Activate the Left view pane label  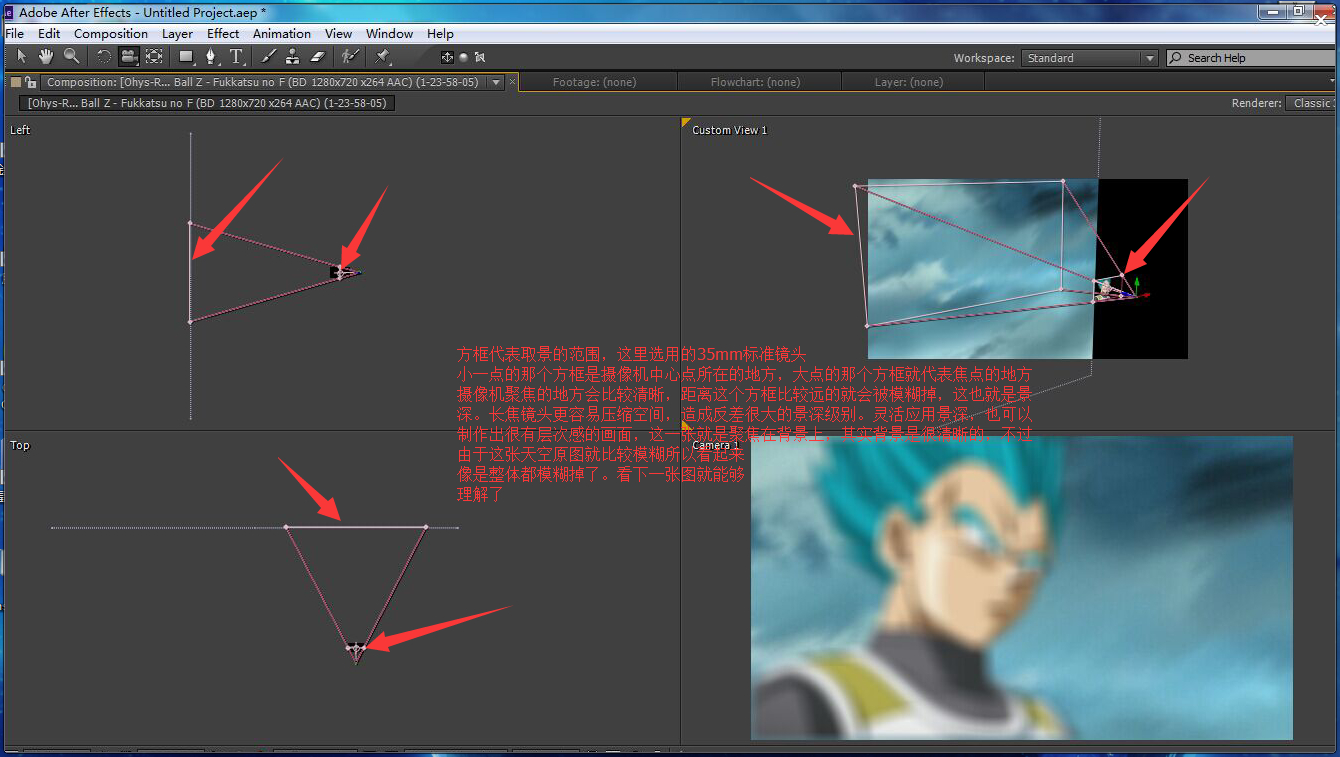pos(20,130)
